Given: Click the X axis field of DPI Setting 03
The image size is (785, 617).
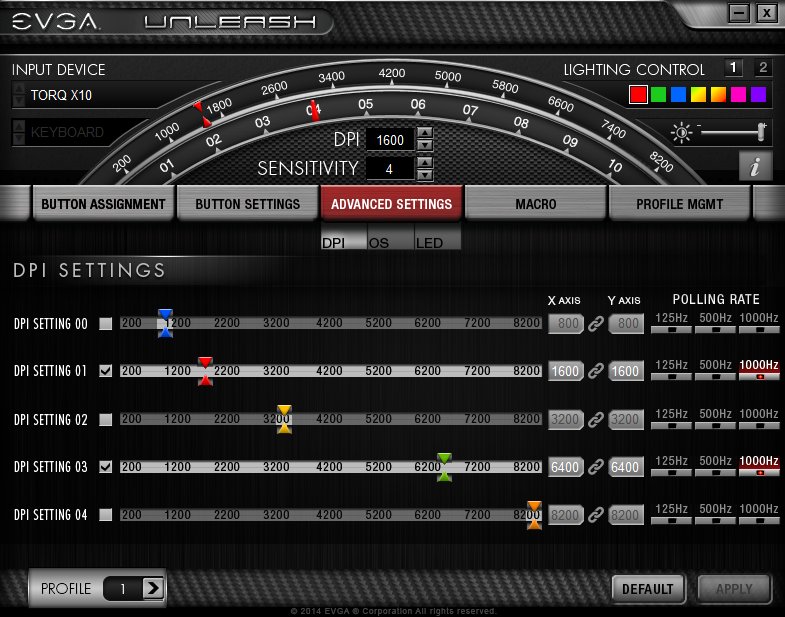Looking at the screenshot, I should coord(566,467).
